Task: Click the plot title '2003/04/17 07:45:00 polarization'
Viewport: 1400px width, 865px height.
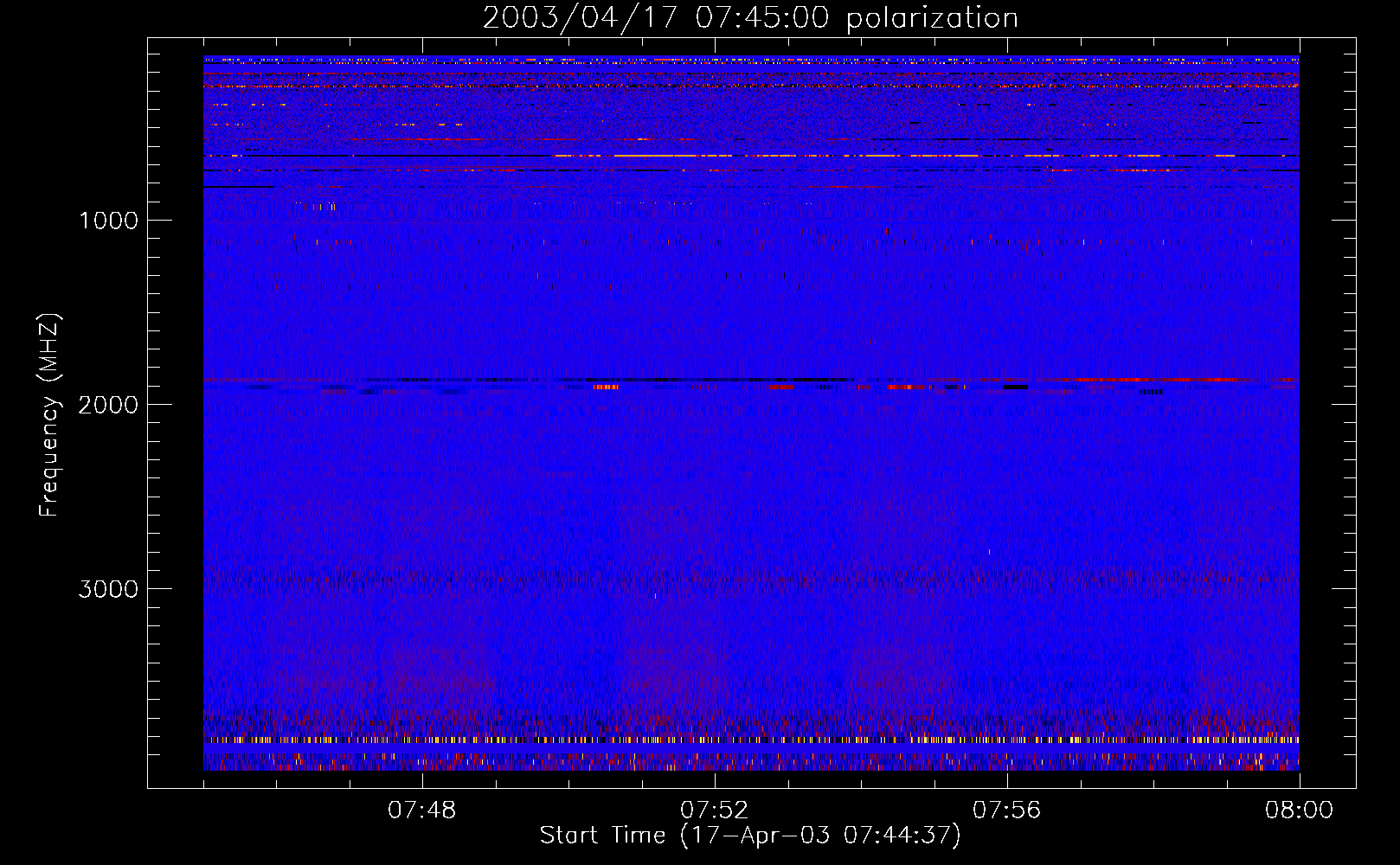Action: coord(750,18)
